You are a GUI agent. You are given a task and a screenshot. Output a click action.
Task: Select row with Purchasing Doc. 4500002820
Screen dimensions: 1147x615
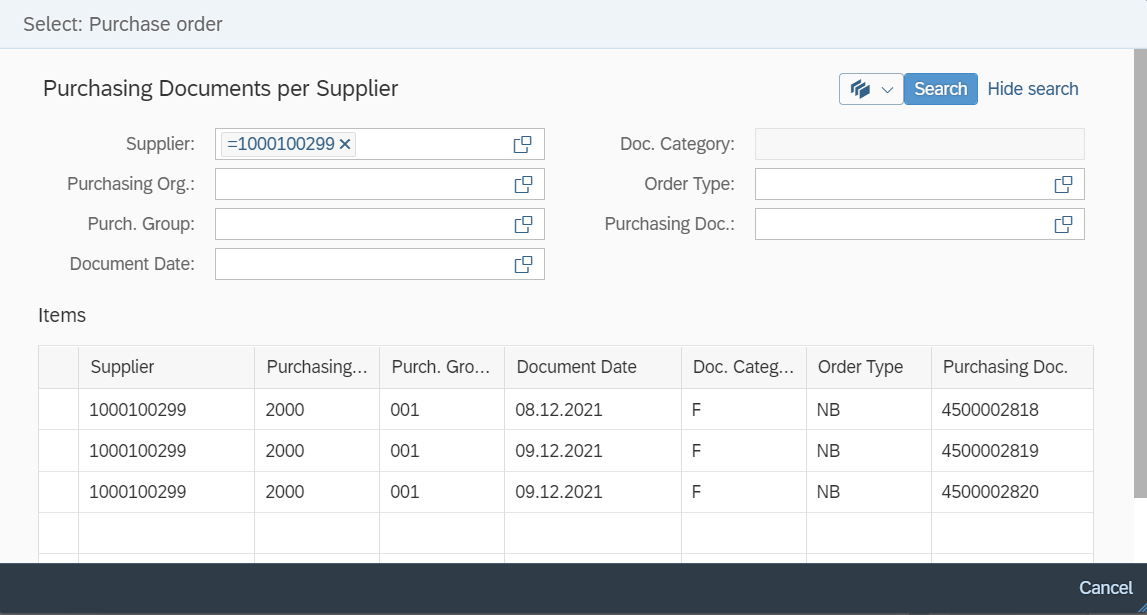click(x=58, y=492)
